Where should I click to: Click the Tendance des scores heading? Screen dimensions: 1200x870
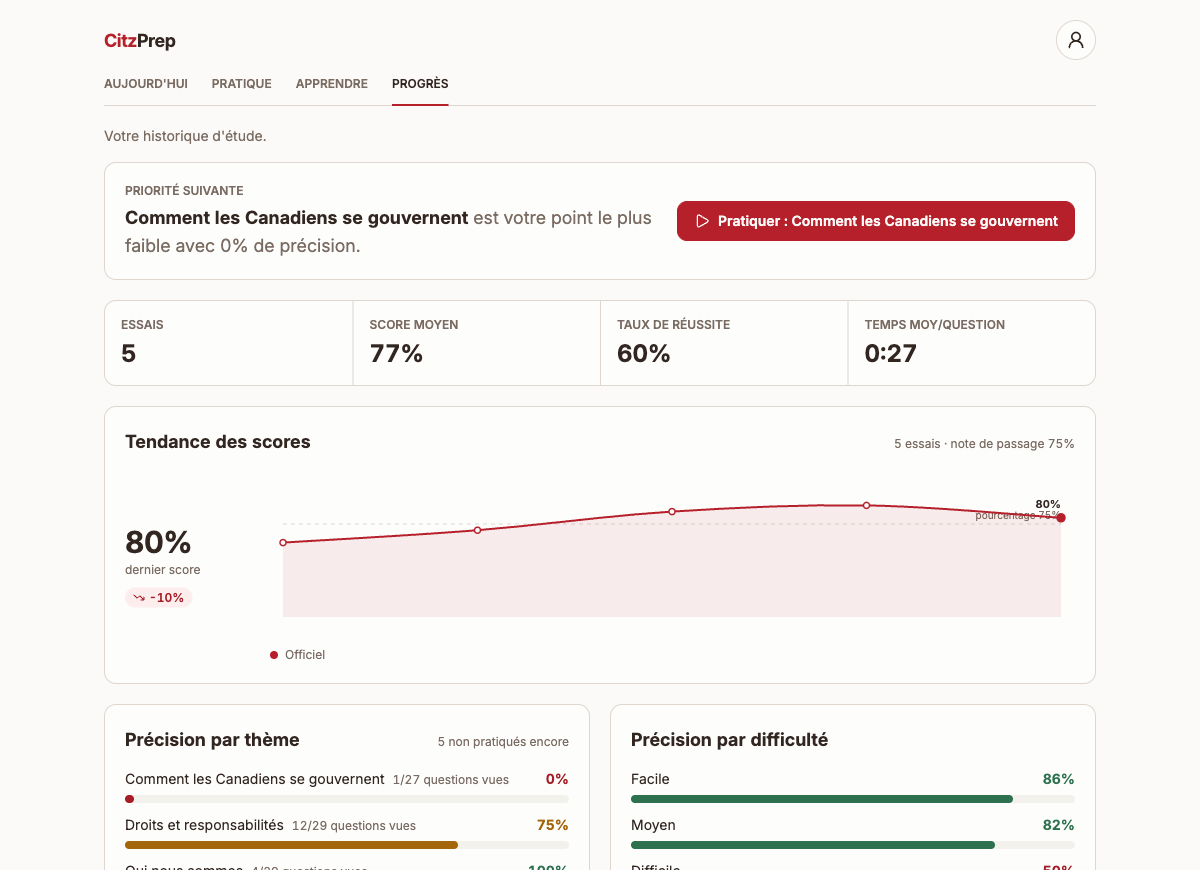coord(218,442)
